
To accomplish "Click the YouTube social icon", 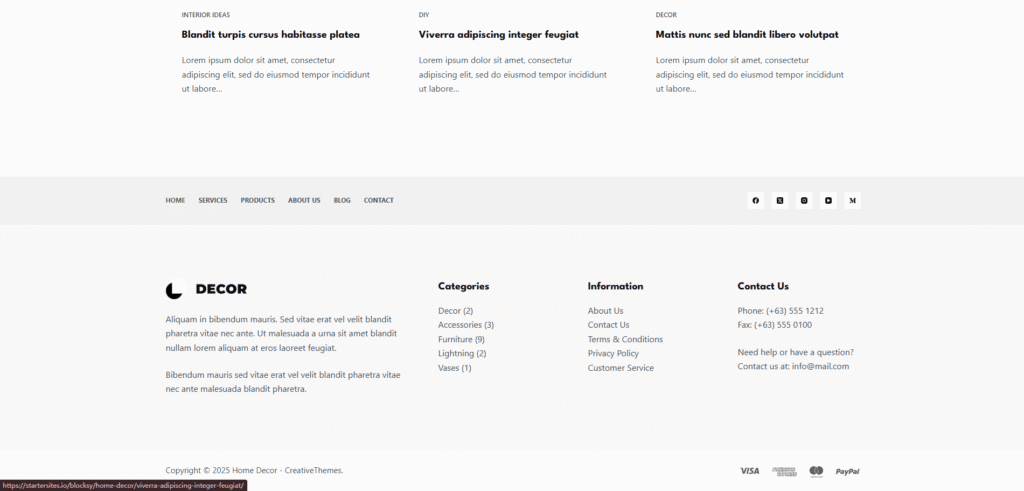I will tap(828, 201).
